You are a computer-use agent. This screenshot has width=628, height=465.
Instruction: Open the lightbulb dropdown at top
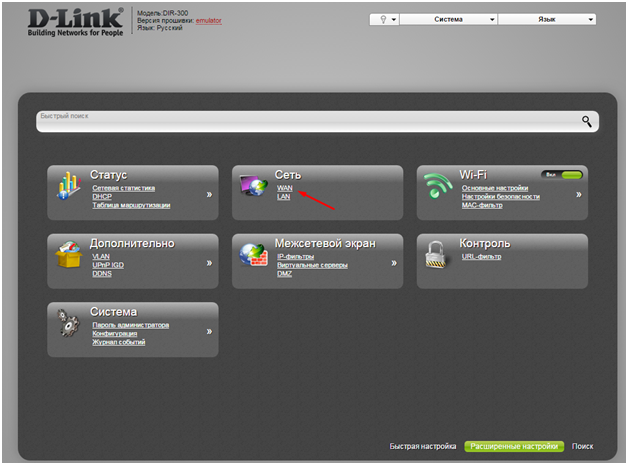point(384,19)
